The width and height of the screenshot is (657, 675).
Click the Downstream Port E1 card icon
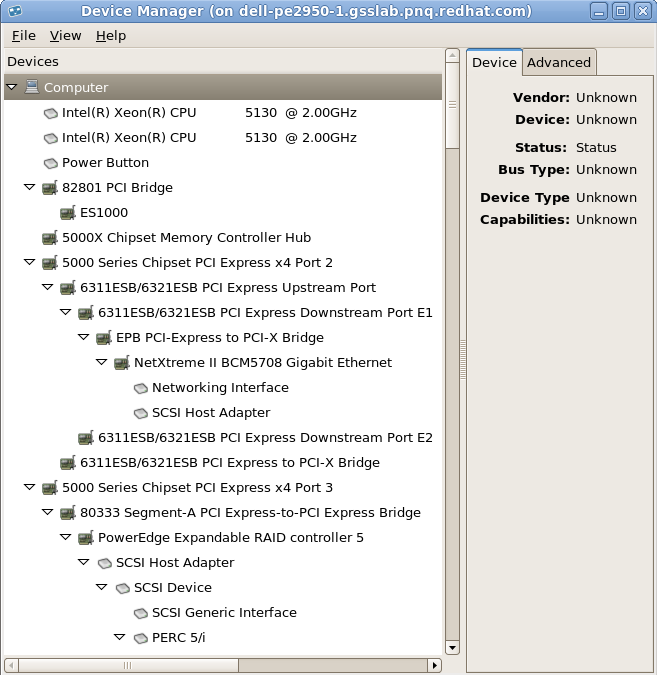pyautogui.click(x=86, y=313)
